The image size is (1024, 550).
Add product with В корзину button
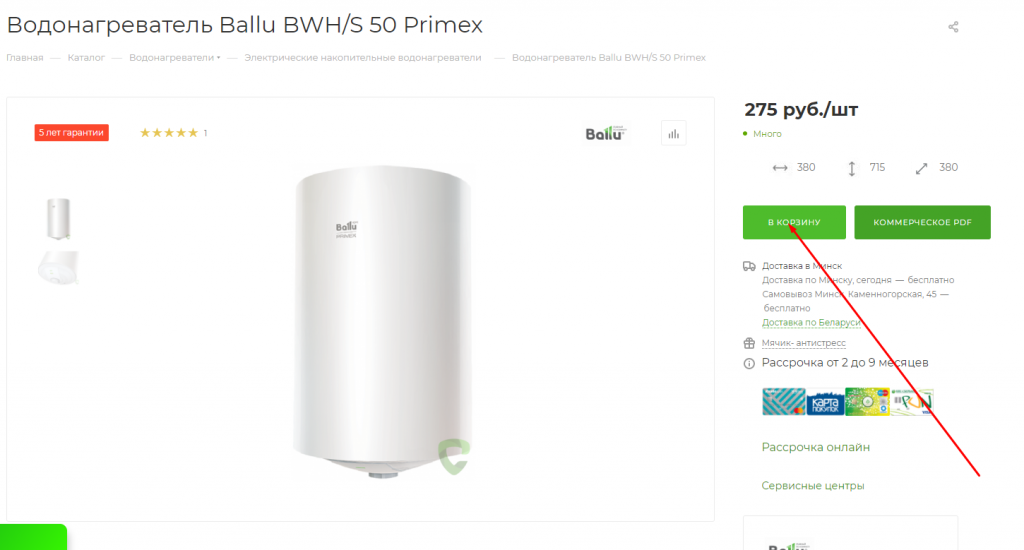pyautogui.click(x=794, y=222)
